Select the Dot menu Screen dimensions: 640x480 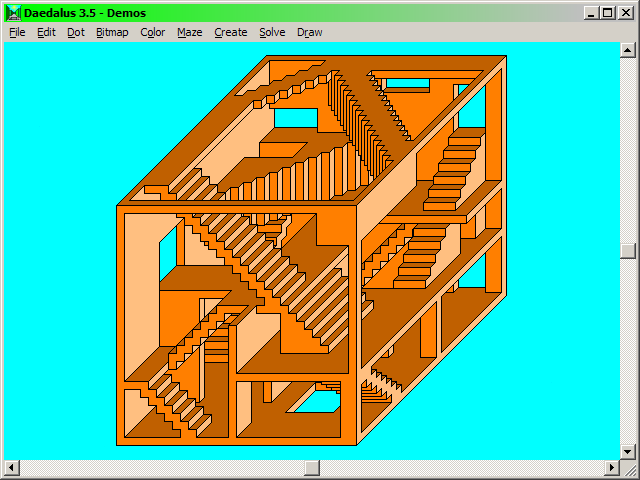[x=76, y=32]
